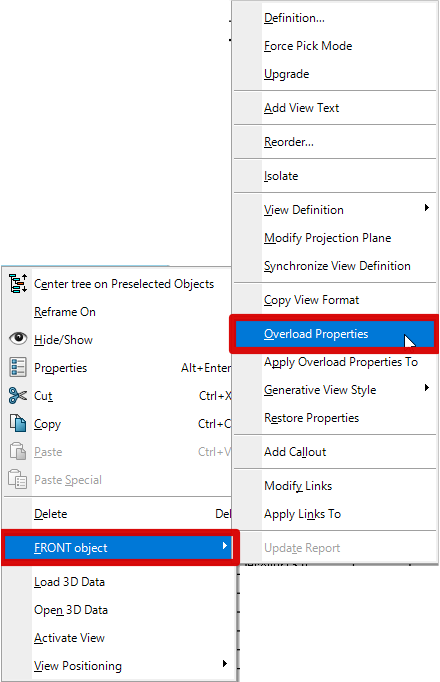Click the Cut scissors icon
This screenshot has width=440, height=682.
point(18,395)
